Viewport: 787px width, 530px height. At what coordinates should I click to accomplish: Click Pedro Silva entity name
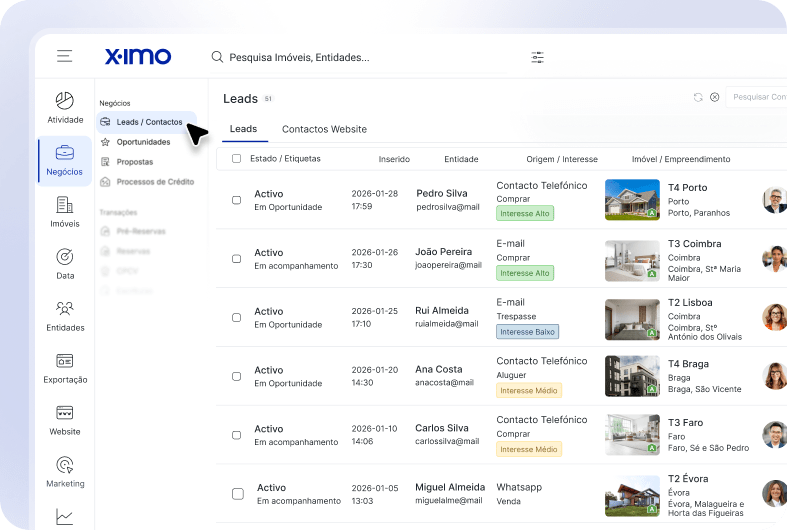click(x=442, y=193)
